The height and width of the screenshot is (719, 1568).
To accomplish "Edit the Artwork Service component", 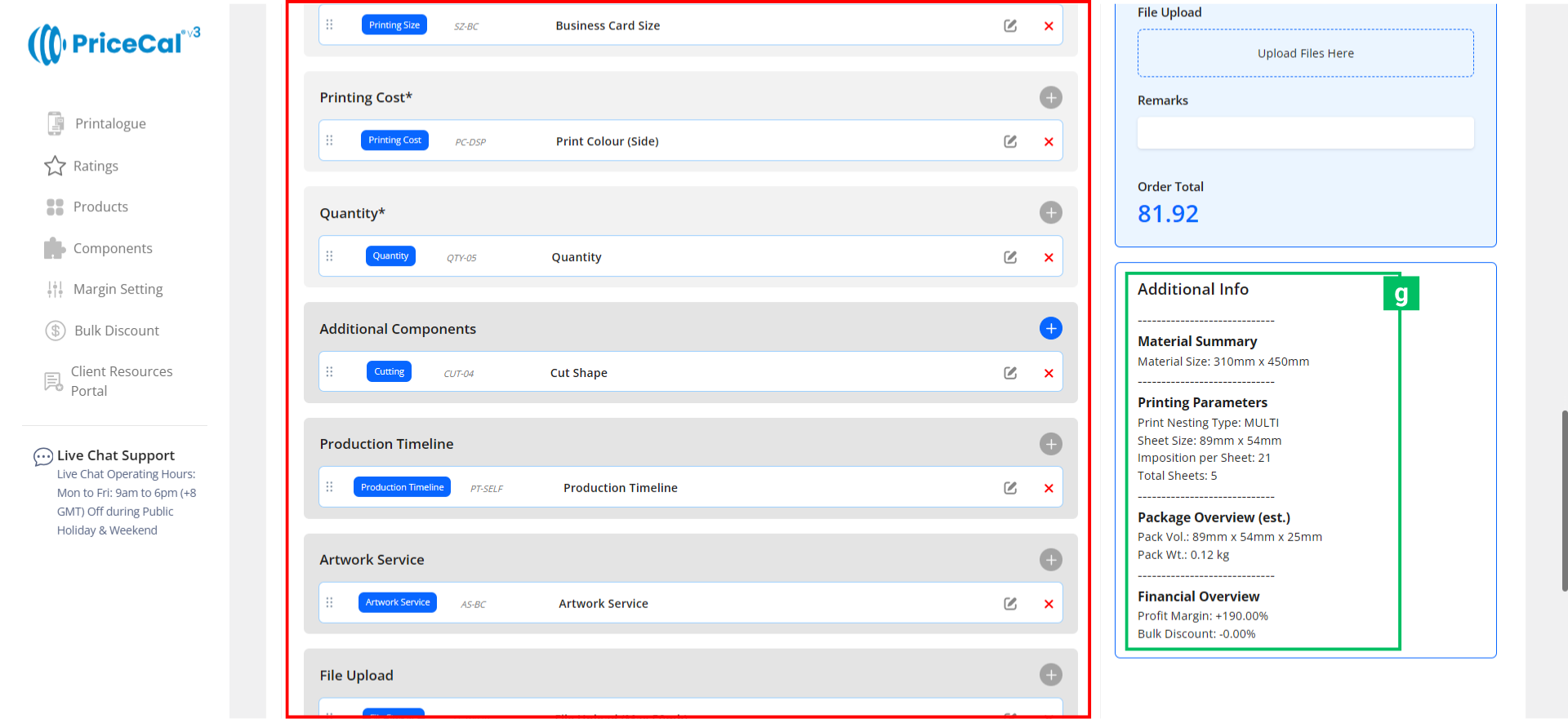I will coord(1010,604).
